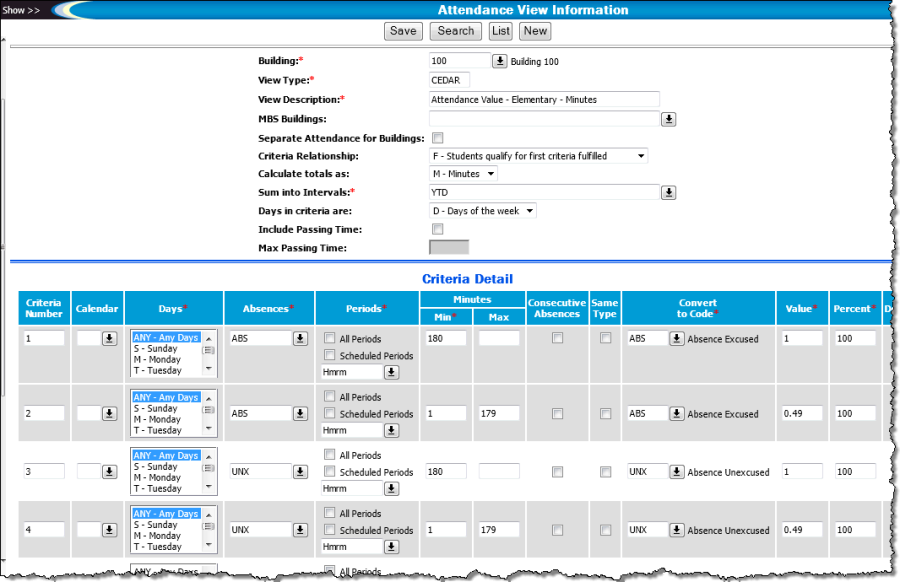Enable the Include Passing Time checkbox

437,229
